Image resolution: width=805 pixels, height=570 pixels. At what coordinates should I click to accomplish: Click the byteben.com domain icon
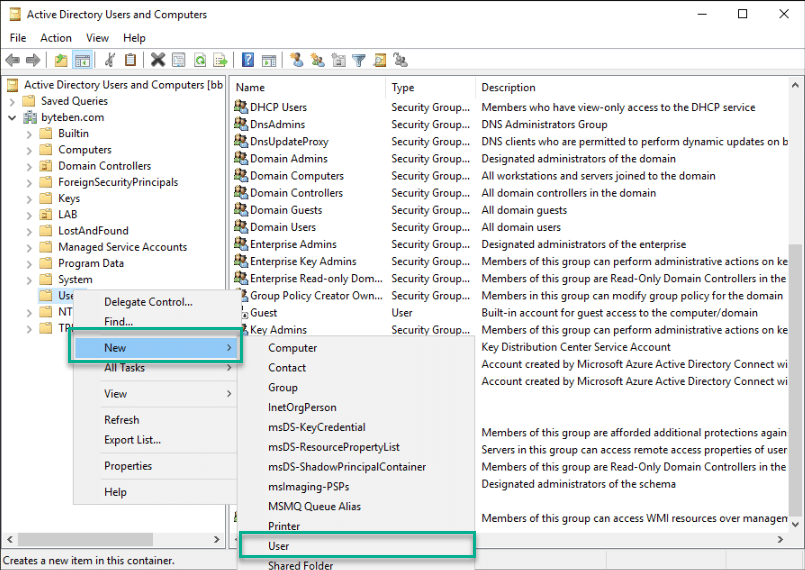(30, 118)
